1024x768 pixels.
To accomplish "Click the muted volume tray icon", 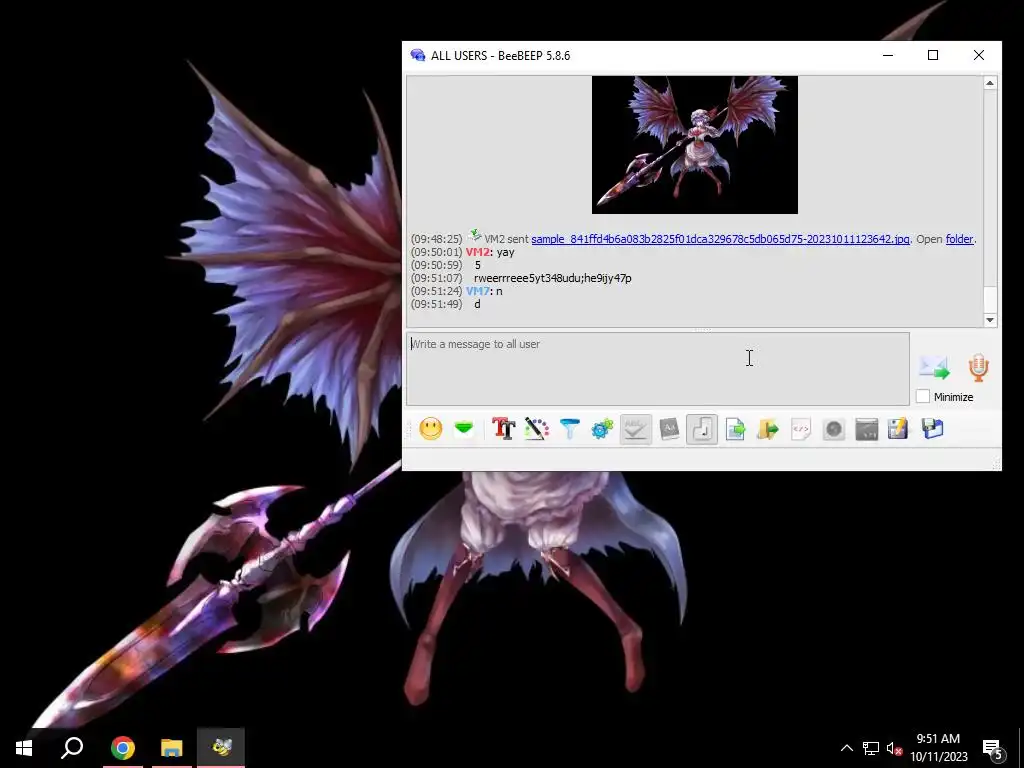I will pos(894,748).
